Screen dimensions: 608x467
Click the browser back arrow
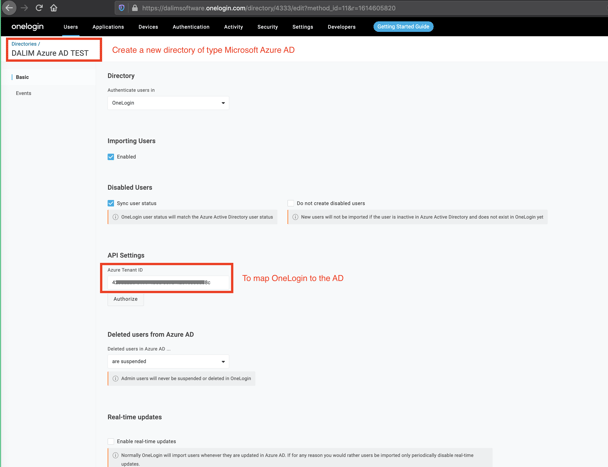[x=9, y=8]
